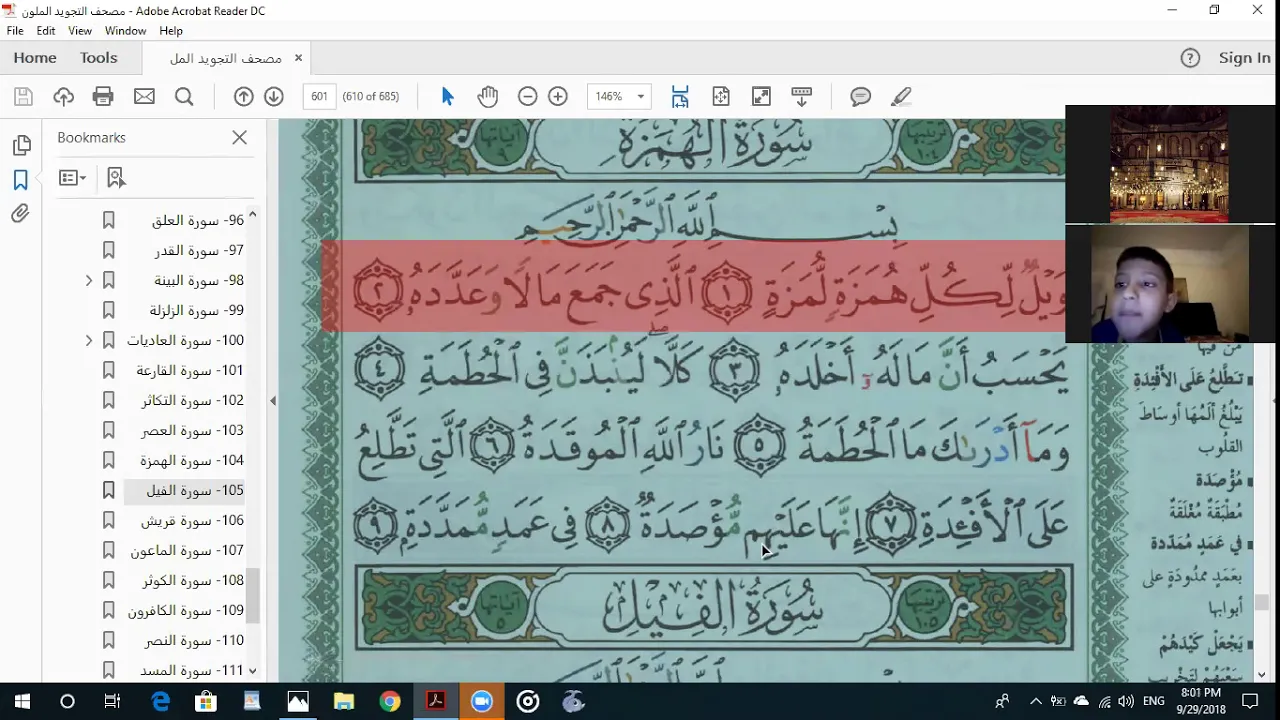Close the Bookmarks panel
Image resolution: width=1280 pixels, height=720 pixels.
pos(239,138)
